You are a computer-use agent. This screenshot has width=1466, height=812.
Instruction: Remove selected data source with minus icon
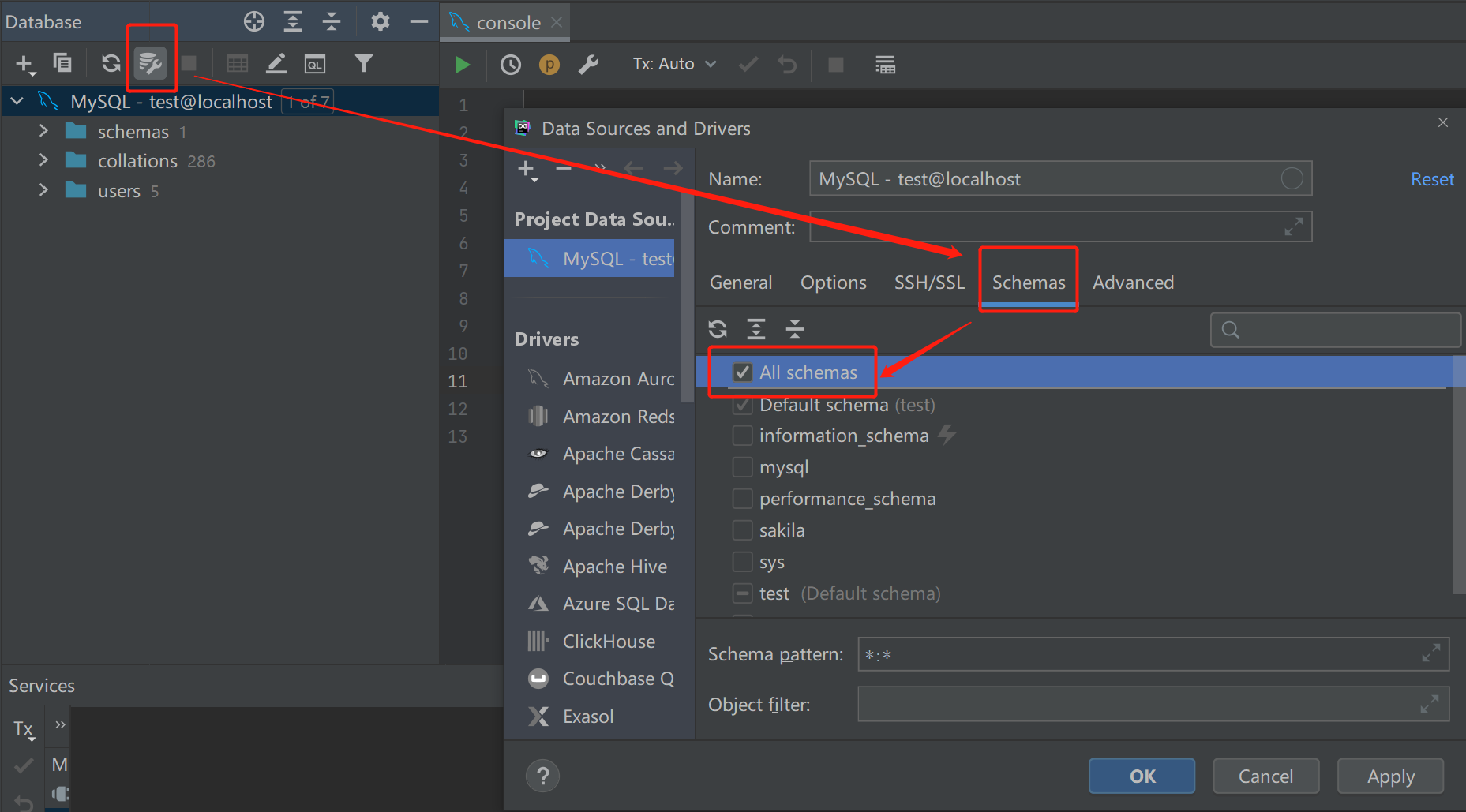(564, 168)
